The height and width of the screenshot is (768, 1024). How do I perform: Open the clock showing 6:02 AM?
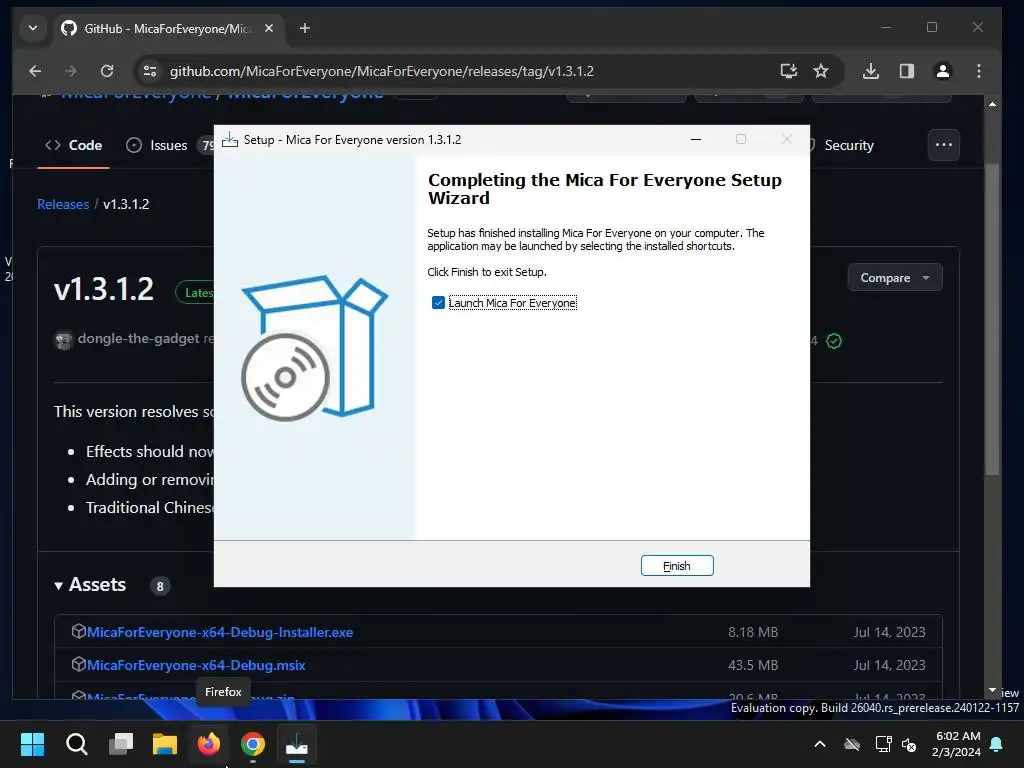(x=956, y=744)
